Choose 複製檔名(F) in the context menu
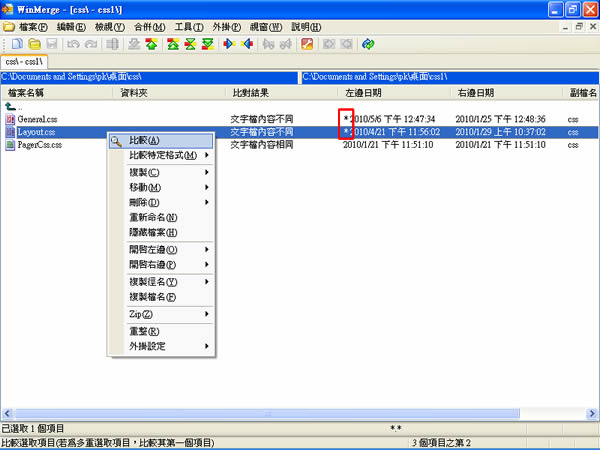 pos(161,297)
